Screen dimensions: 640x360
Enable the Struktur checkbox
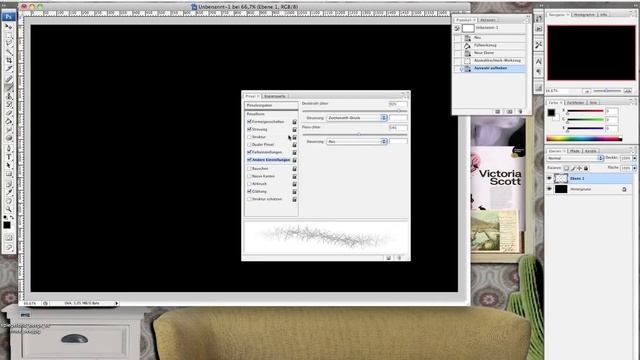pyautogui.click(x=249, y=137)
